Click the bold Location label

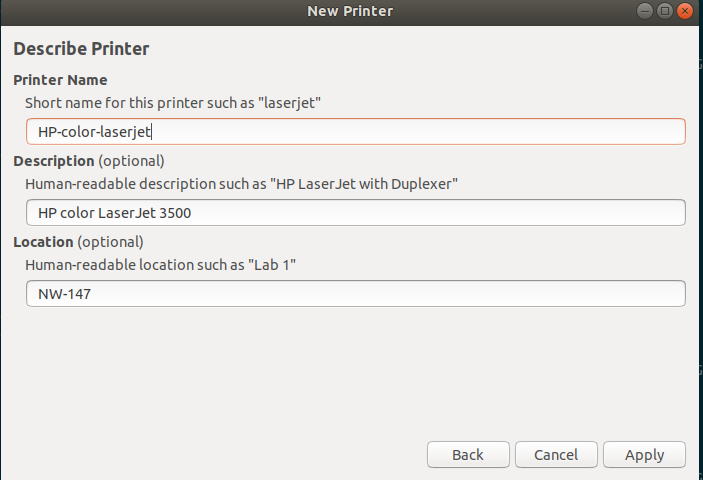(x=43, y=242)
